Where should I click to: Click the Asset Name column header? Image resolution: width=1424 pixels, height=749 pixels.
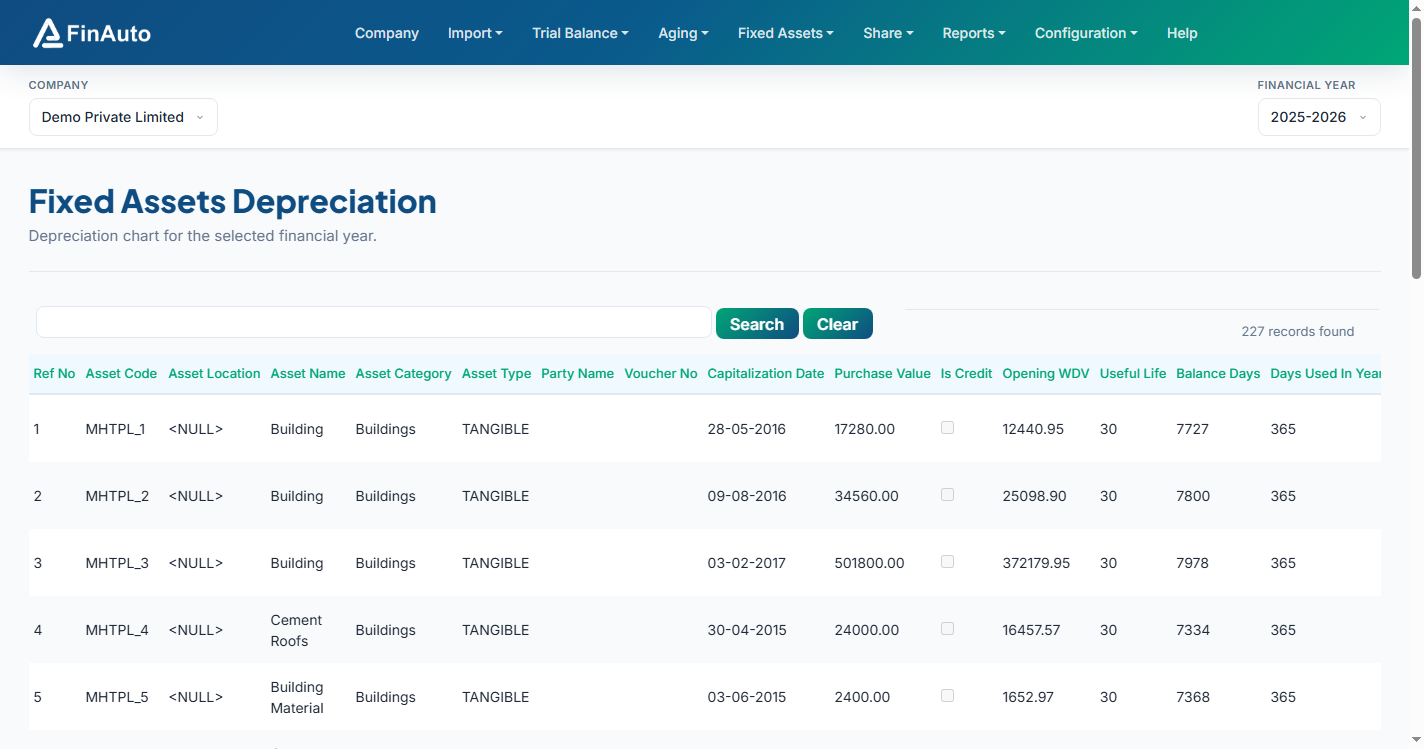click(308, 373)
